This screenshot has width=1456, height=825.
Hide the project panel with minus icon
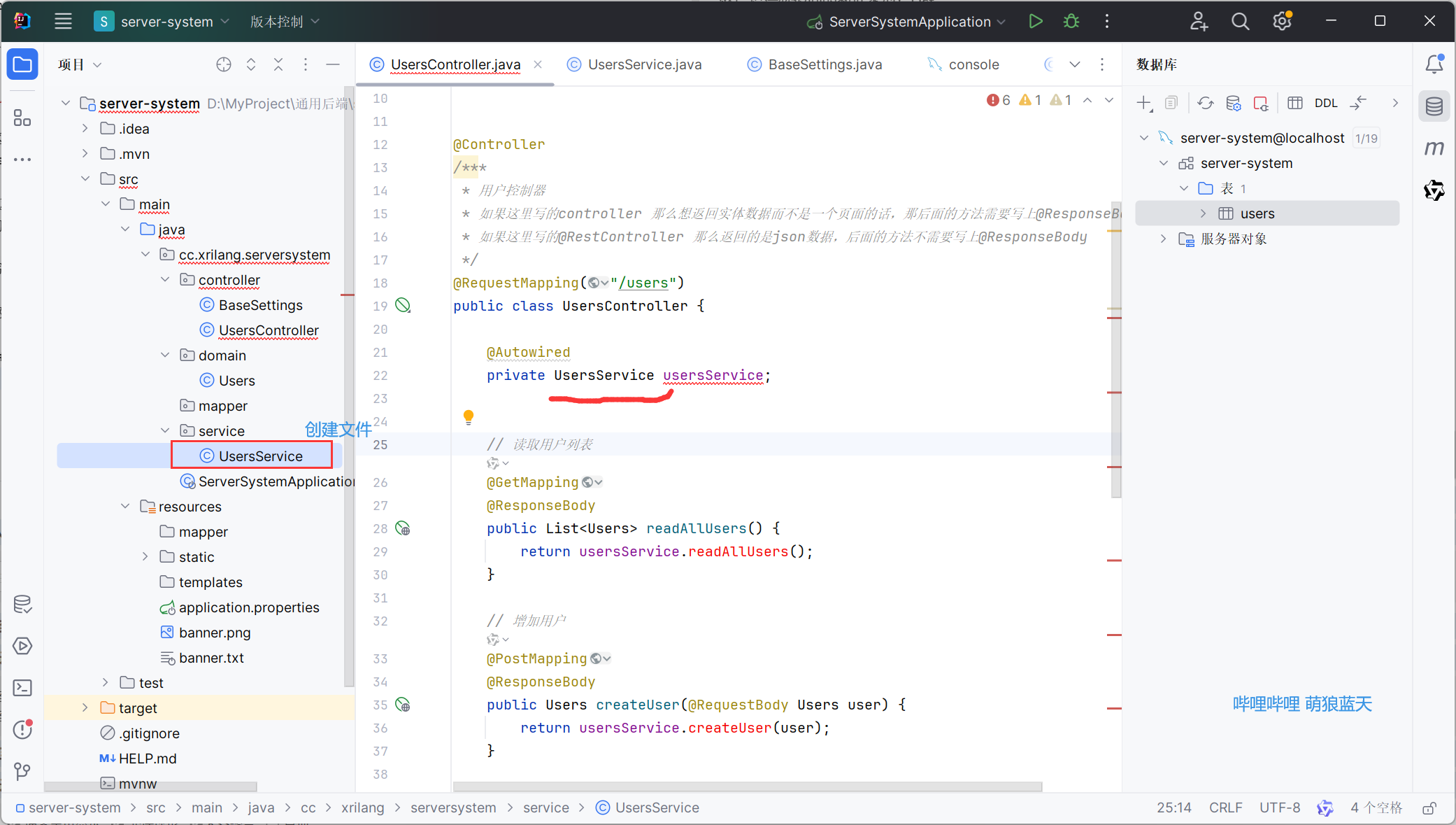point(333,64)
